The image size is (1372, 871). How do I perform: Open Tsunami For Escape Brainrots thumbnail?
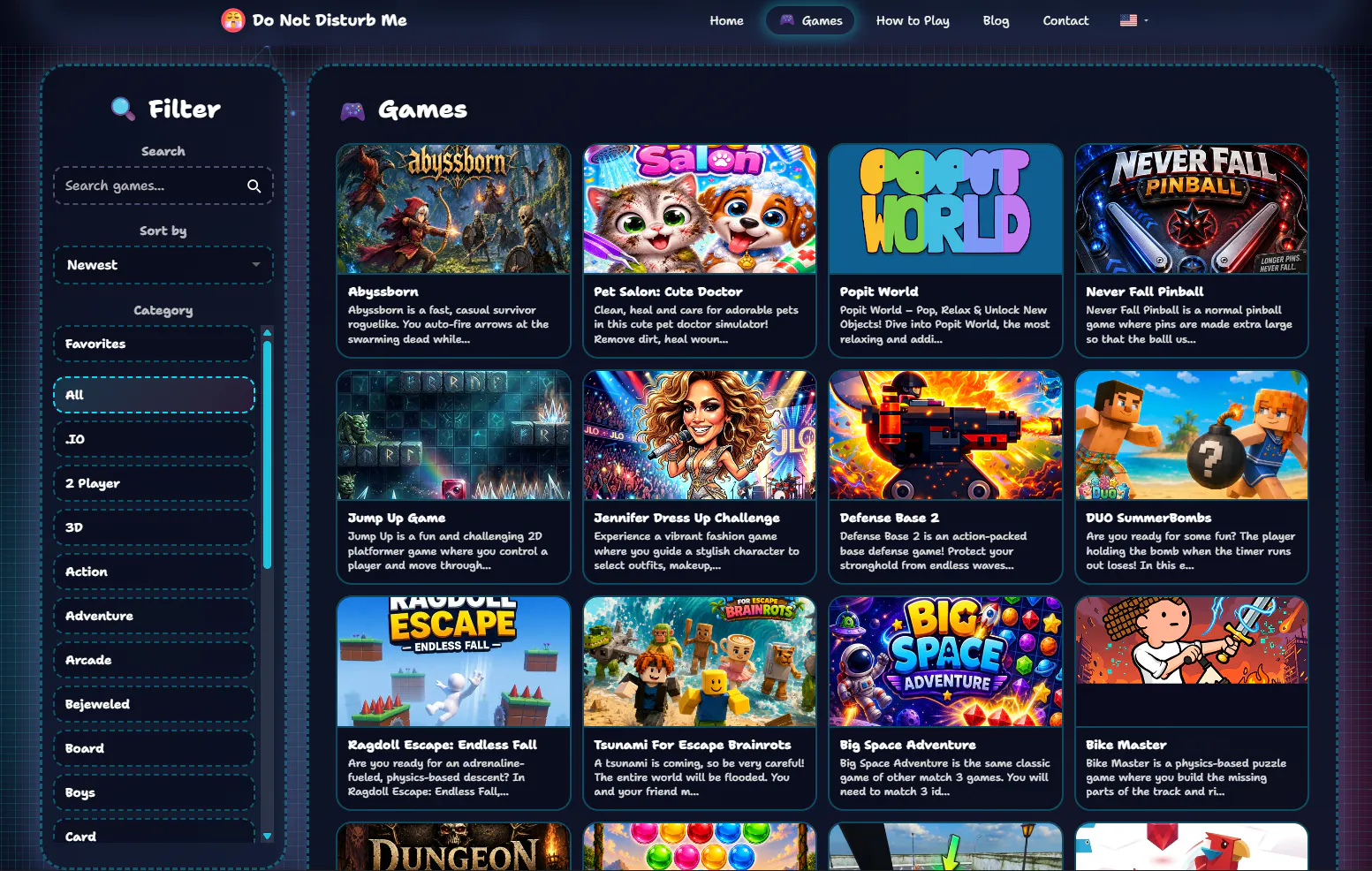(x=699, y=662)
